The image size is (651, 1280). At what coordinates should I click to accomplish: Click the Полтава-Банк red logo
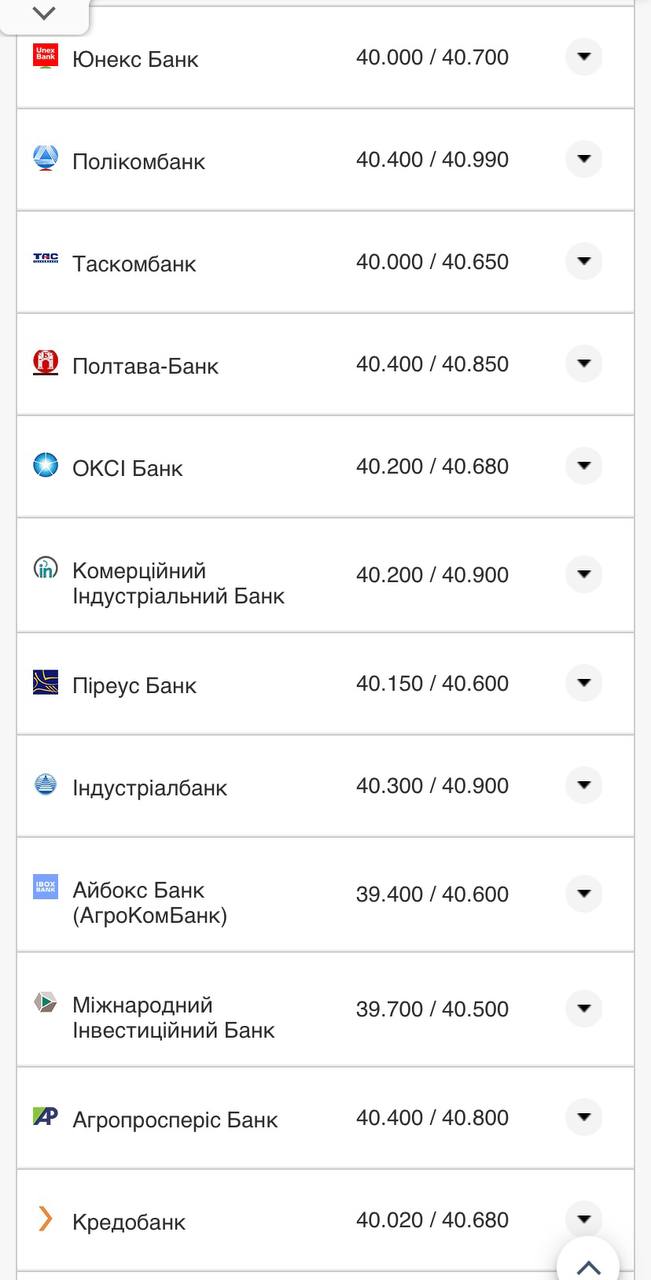pos(45,363)
